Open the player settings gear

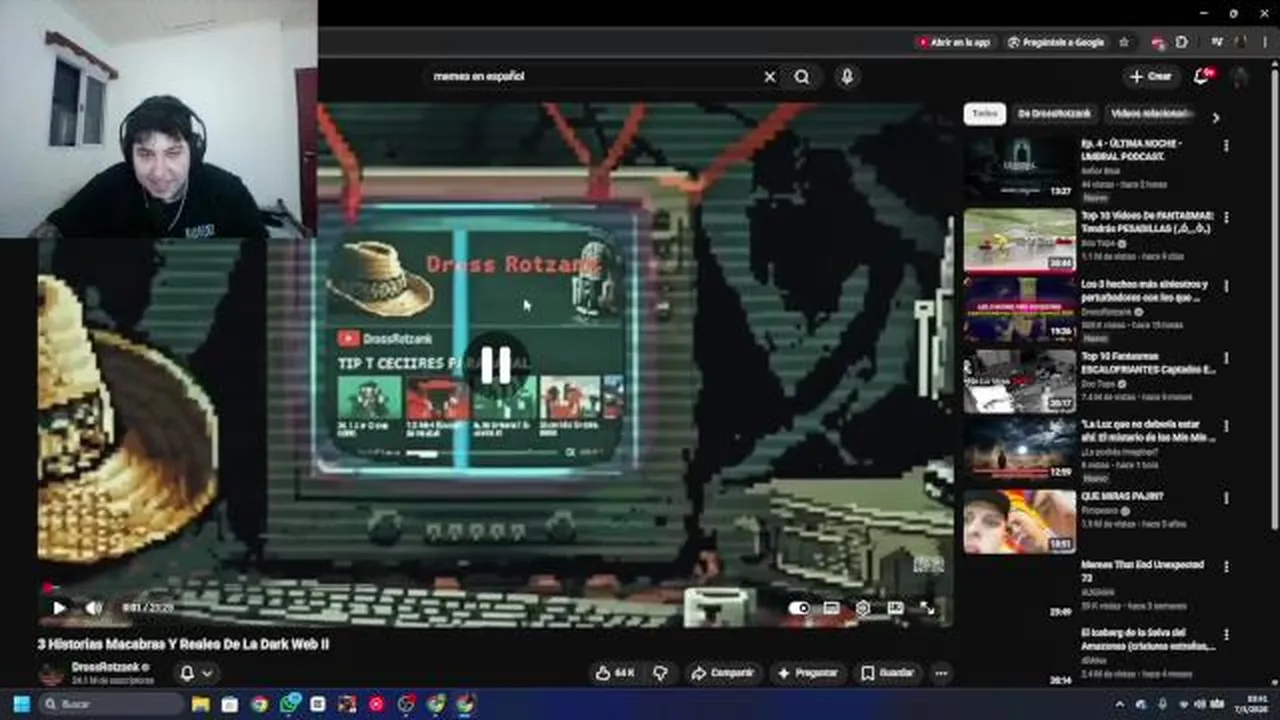(x=863, y=607)
